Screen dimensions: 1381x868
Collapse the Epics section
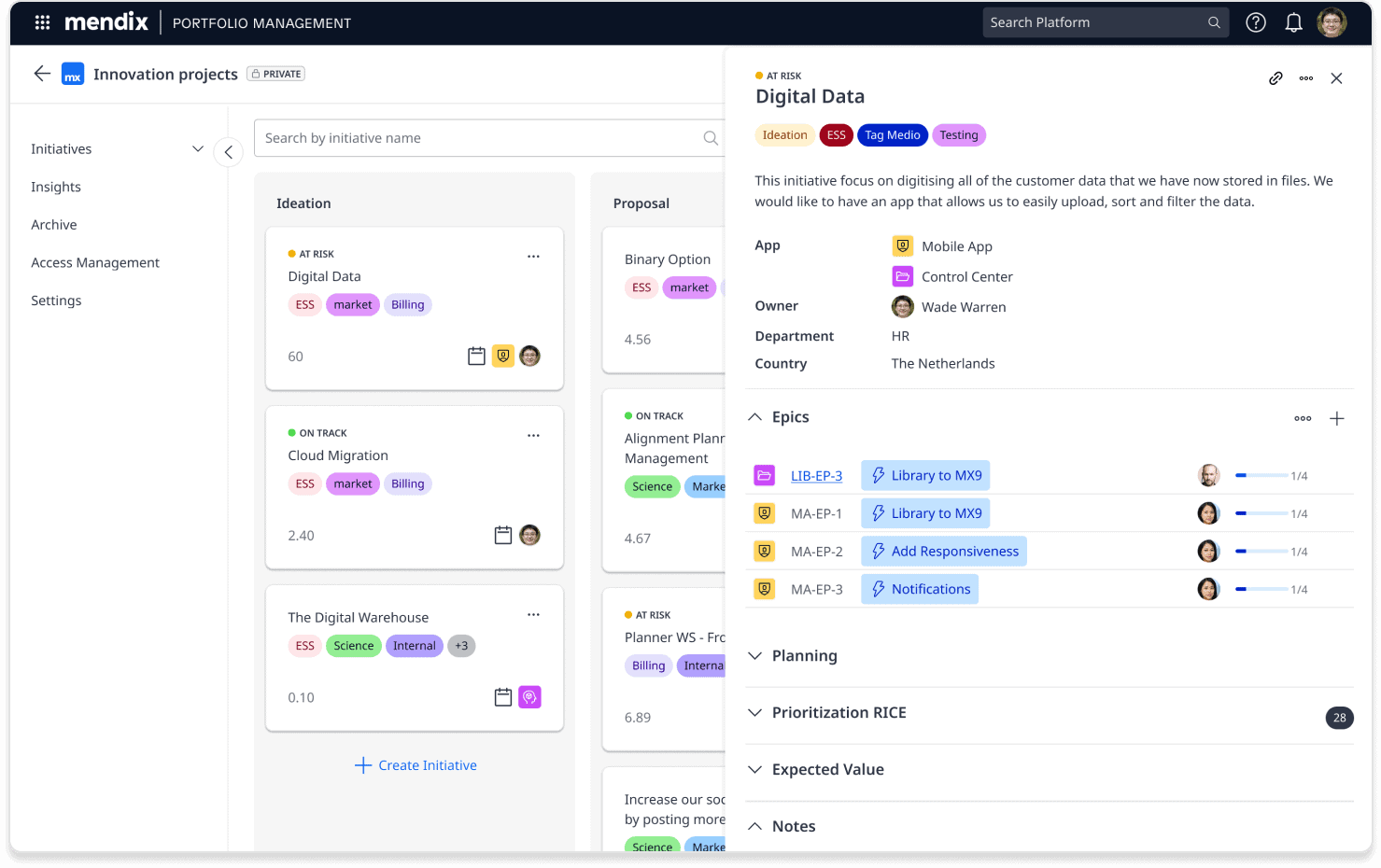[x=755, y=417]
